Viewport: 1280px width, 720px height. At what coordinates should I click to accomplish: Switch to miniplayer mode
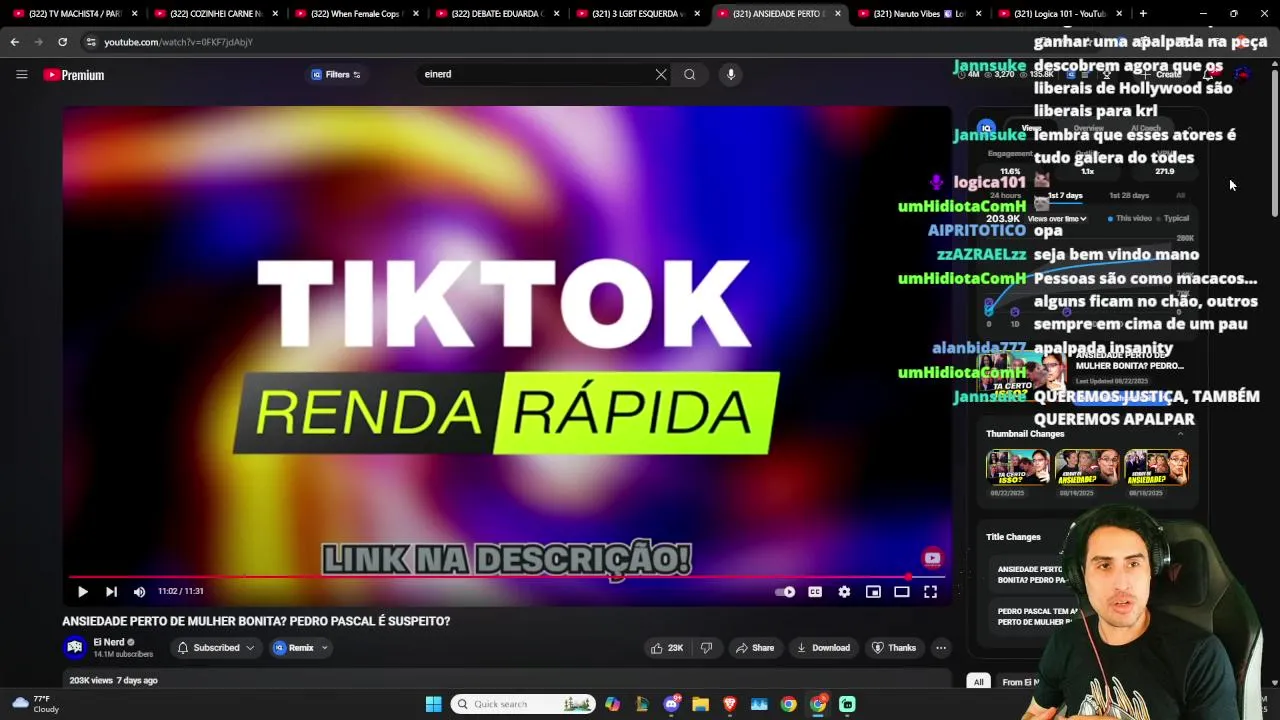click(x=873, y=592)
